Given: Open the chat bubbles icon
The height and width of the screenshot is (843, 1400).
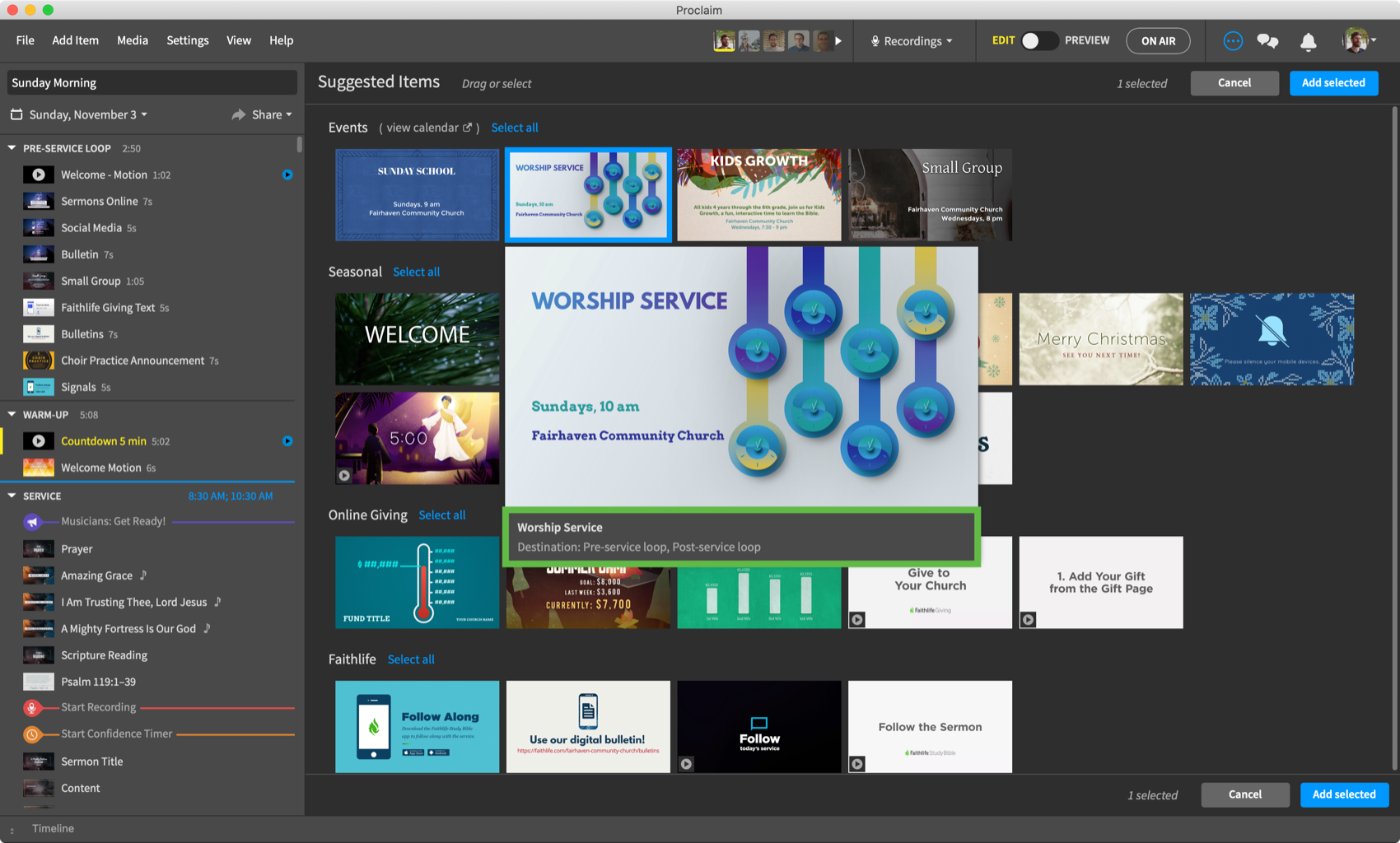Looking at the screenshot, I should (1267, 41).
